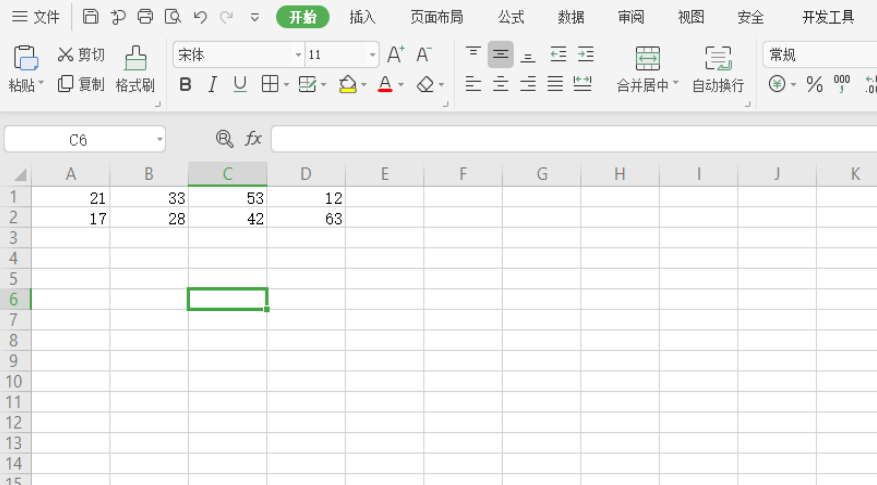The width and height of the screenshot is (877, 485).
Task: Click the zoom magnifier icon beside fx
Action: click(224, 139)
